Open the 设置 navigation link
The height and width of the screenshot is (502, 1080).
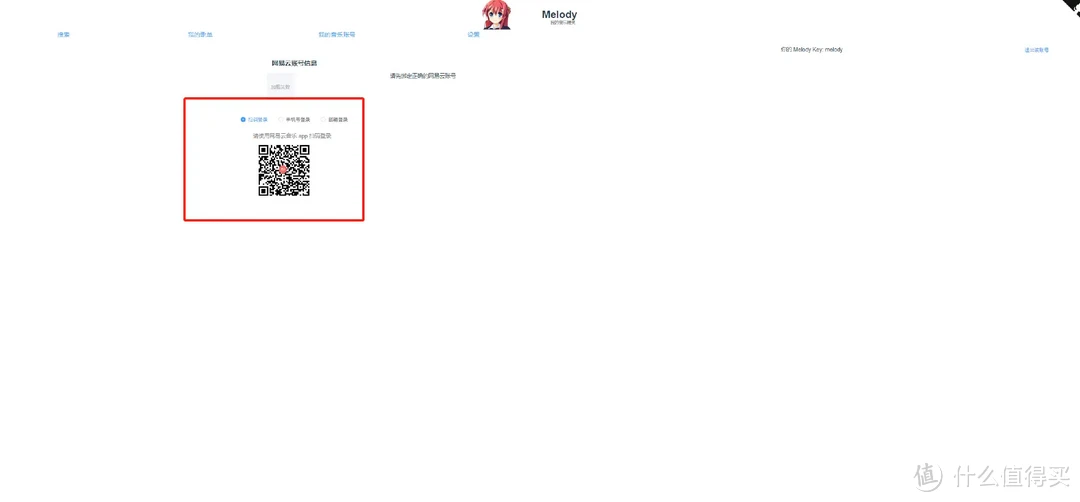(473, 34)
